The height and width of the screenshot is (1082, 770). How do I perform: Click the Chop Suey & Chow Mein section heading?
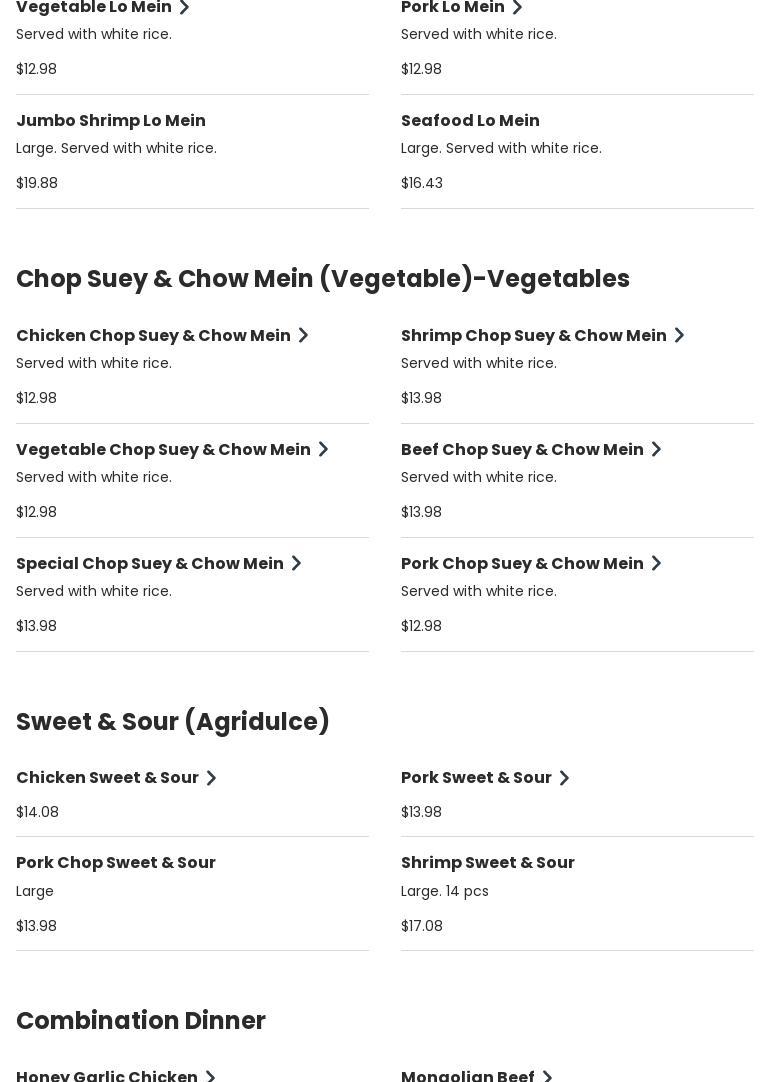pyautogui.click(x=323, y=279)
